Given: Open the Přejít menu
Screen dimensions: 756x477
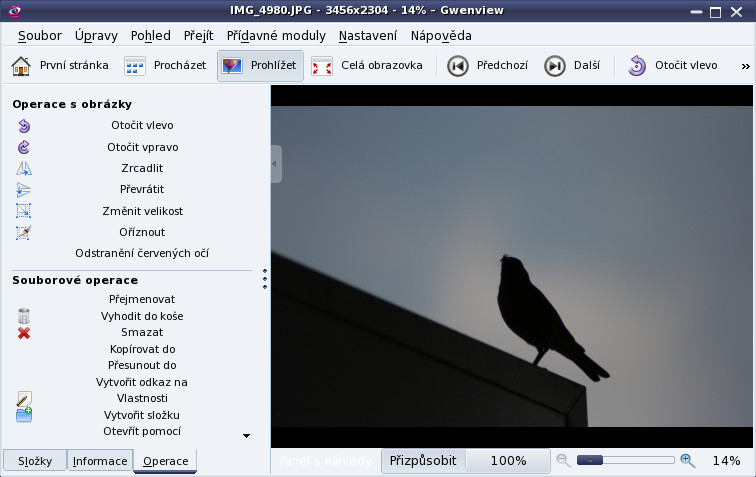Looking at the screenshot, I should (x=198, y=36).
